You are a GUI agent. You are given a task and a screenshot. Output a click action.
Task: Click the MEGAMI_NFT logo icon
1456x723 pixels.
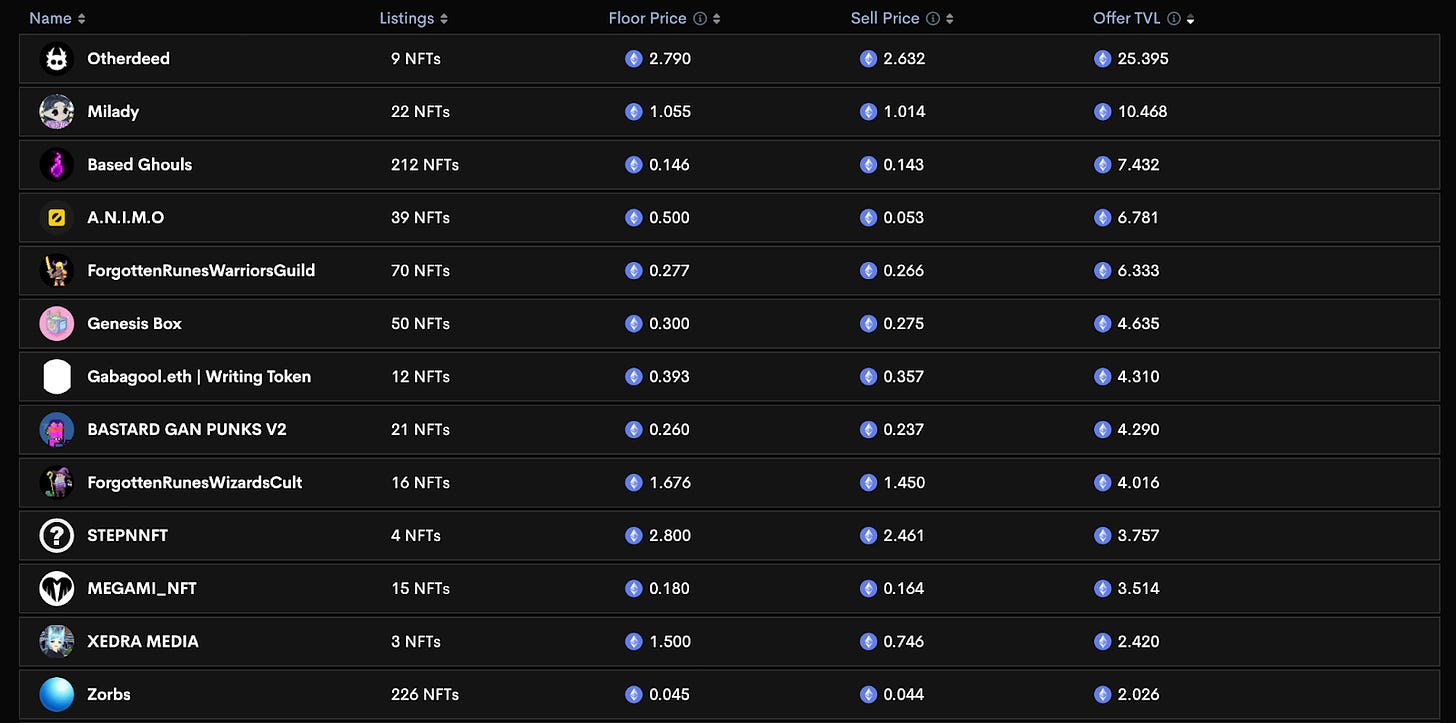coord(56,589)
